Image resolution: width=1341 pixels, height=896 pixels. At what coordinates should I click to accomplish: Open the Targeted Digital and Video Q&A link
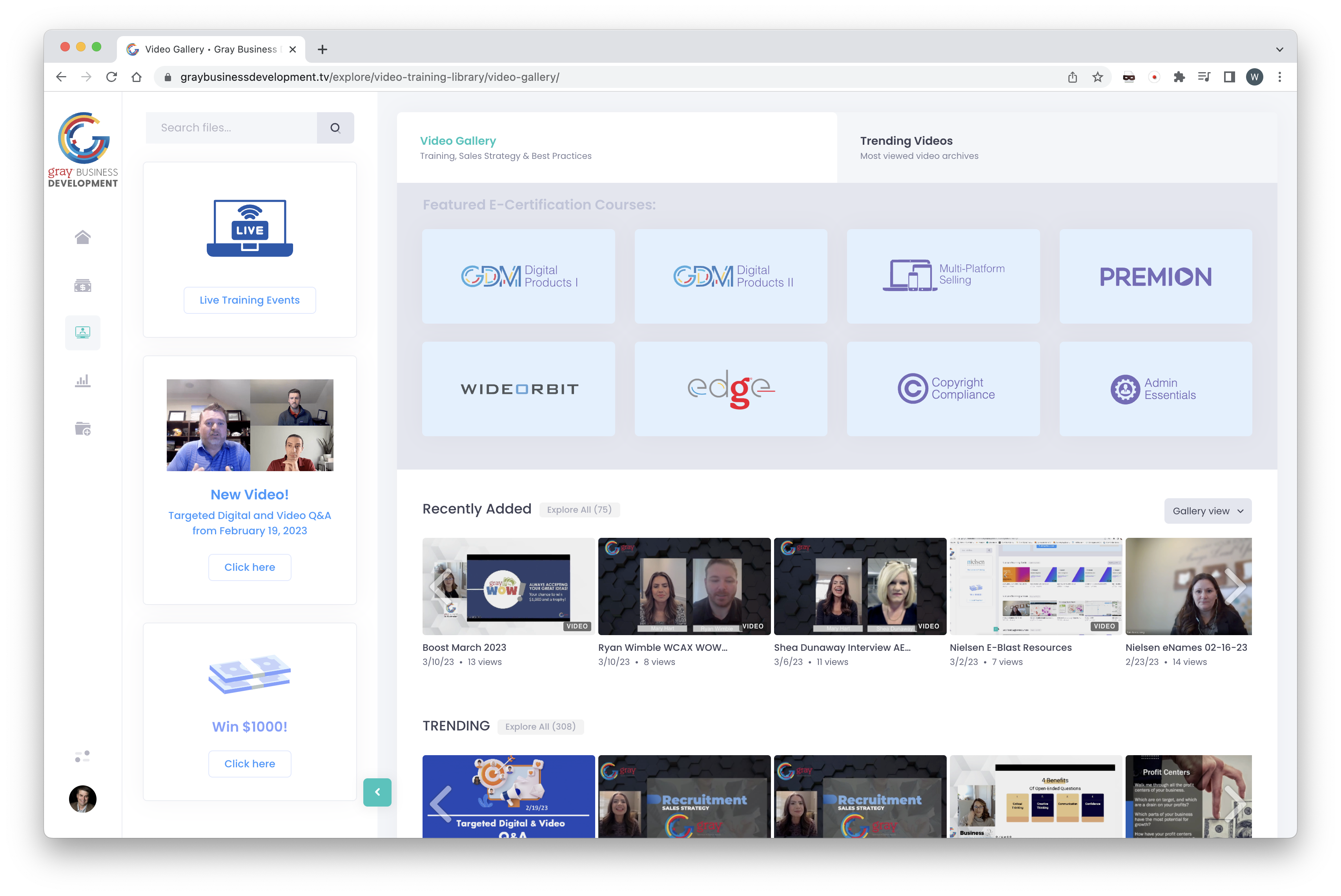tap(250, 523)
